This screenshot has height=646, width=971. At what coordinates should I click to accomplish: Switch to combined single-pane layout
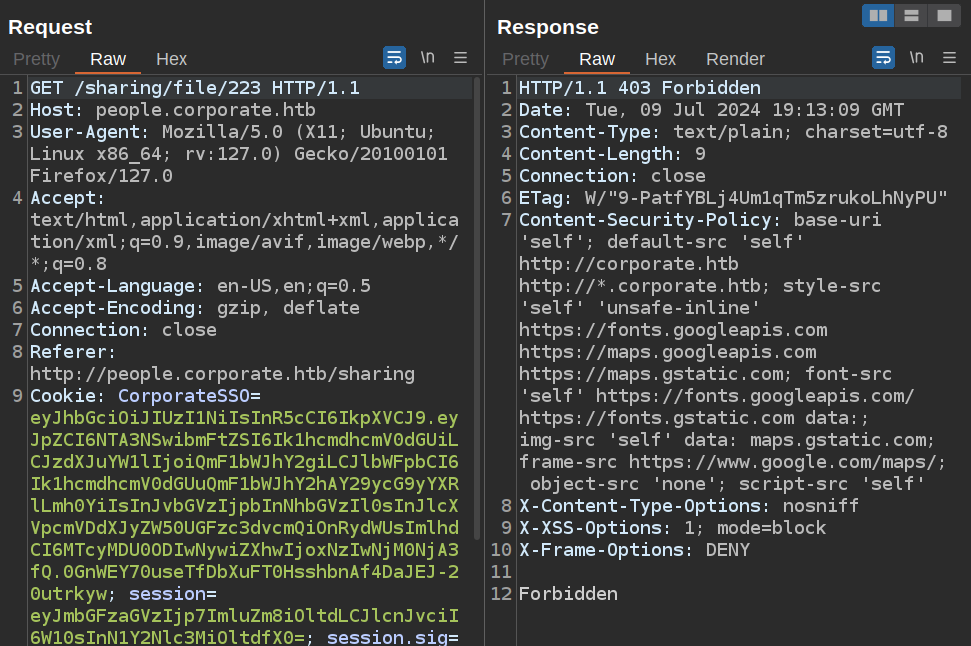[x=943, y=15]
